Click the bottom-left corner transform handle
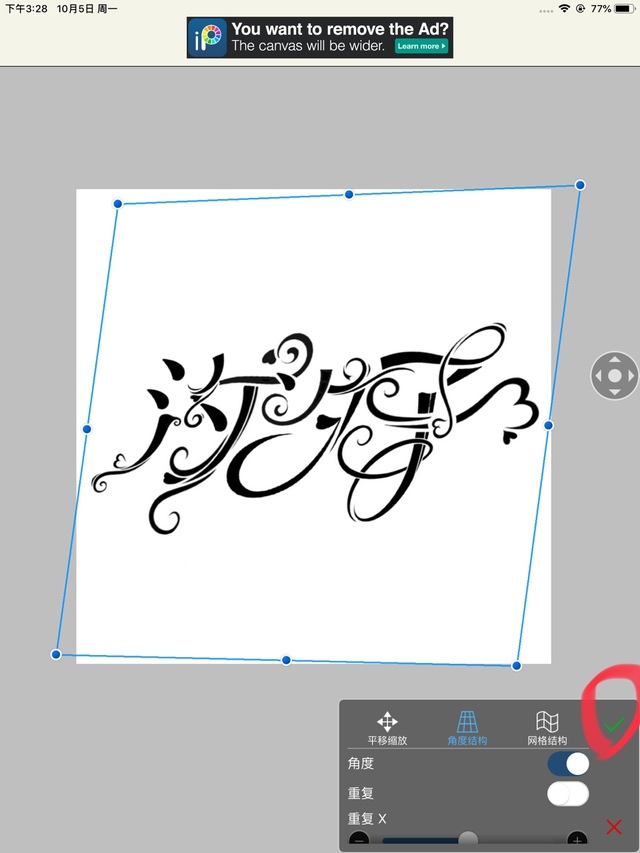The width and height of the screenshot is (640, 853). coord(56,654)
